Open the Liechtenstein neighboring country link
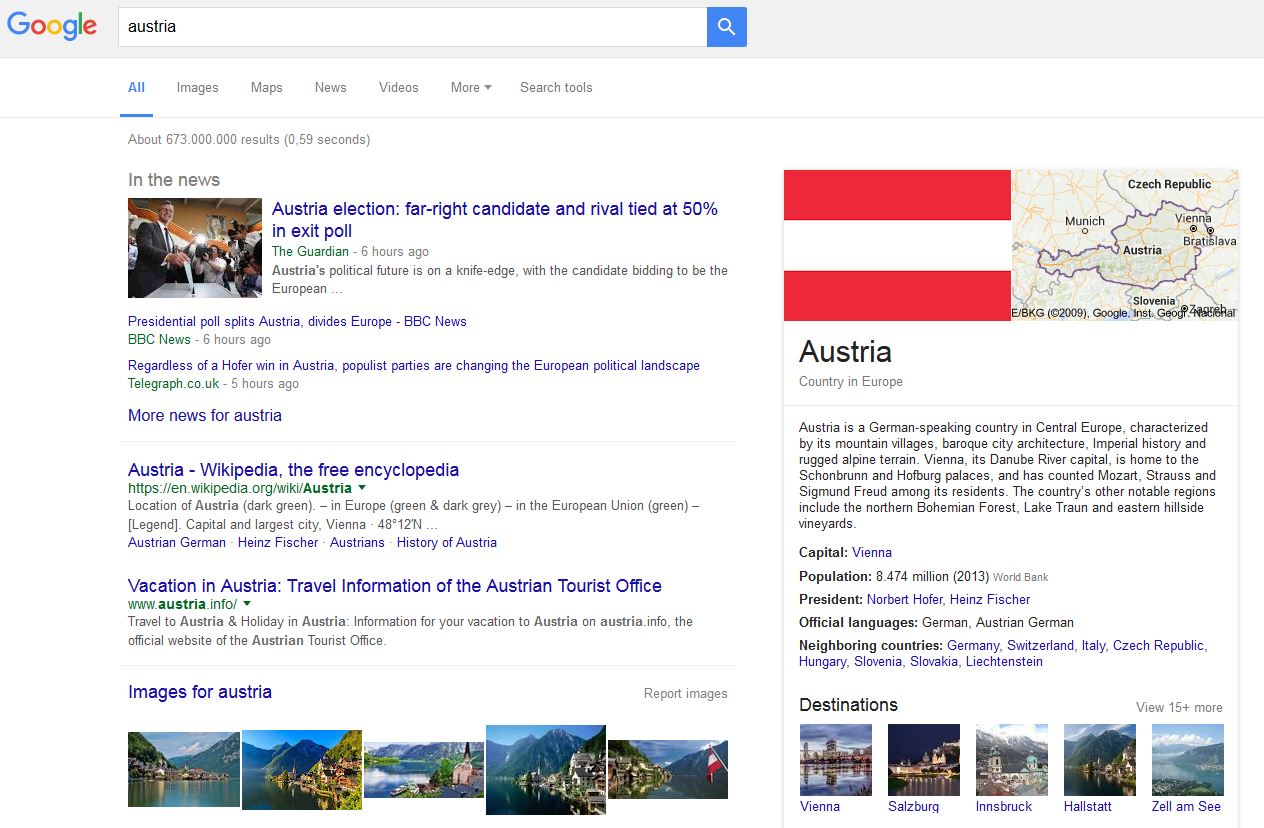The height and width of the screenshot is (828, 1264). (1004, 661)
